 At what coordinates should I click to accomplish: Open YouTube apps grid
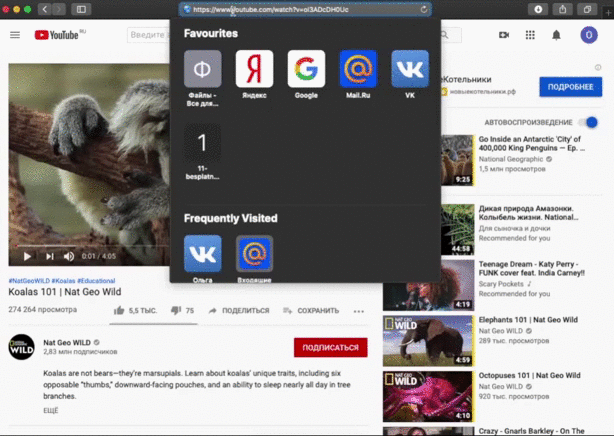(x=530, y=35)
